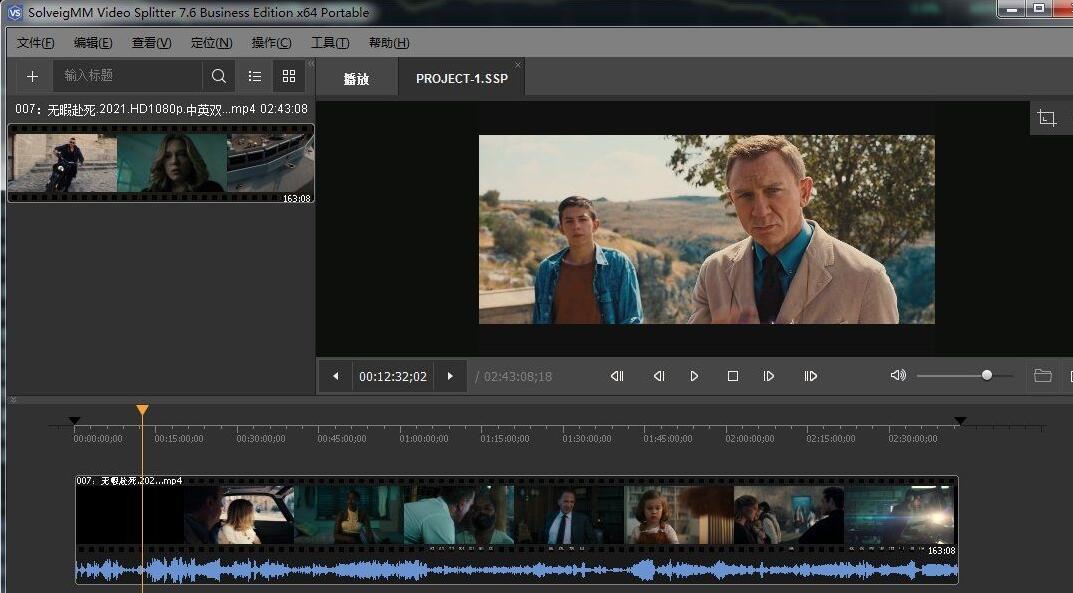Screen dimensions: 1073x593
Task: Open the 帮助(H) menu
Action: (389, 43)
